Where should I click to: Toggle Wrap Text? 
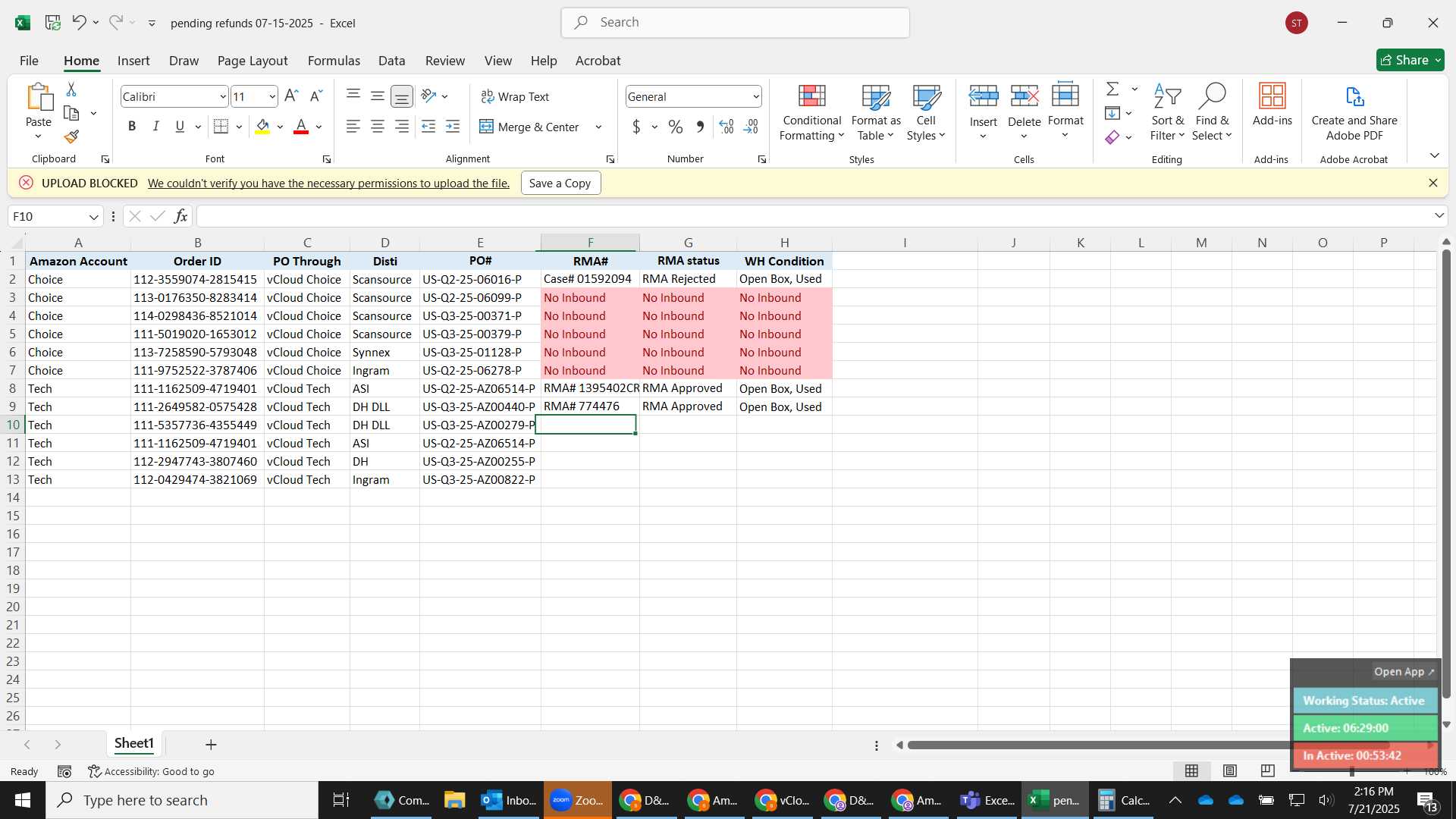tap(515, 96)
